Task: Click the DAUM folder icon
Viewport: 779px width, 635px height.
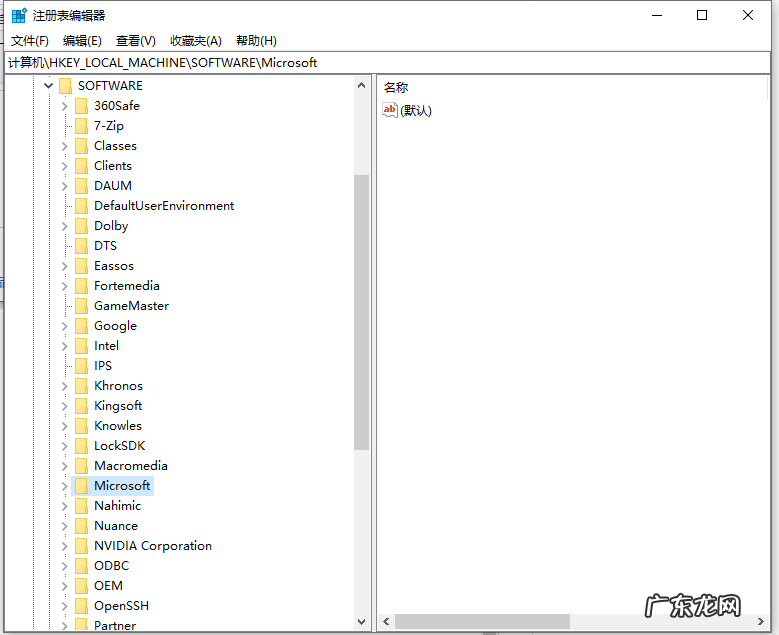Action: tap(81, 186)
